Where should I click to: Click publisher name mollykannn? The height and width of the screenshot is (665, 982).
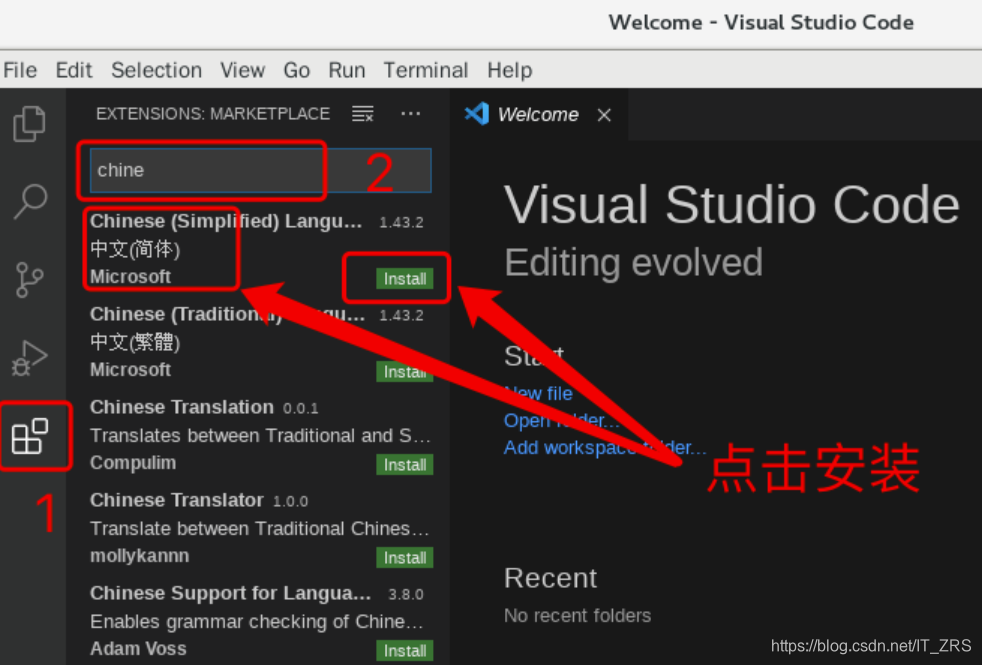[140, 555]
